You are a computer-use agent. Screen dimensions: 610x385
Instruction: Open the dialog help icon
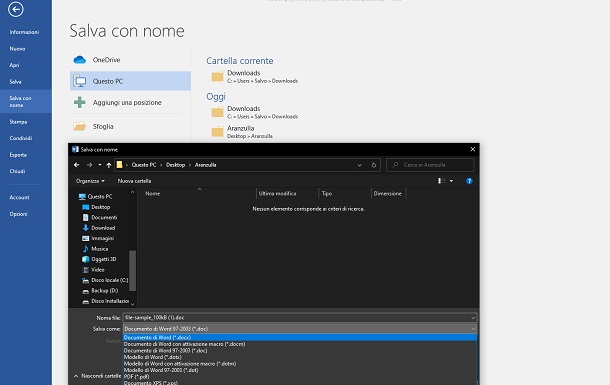coord(469,181)
